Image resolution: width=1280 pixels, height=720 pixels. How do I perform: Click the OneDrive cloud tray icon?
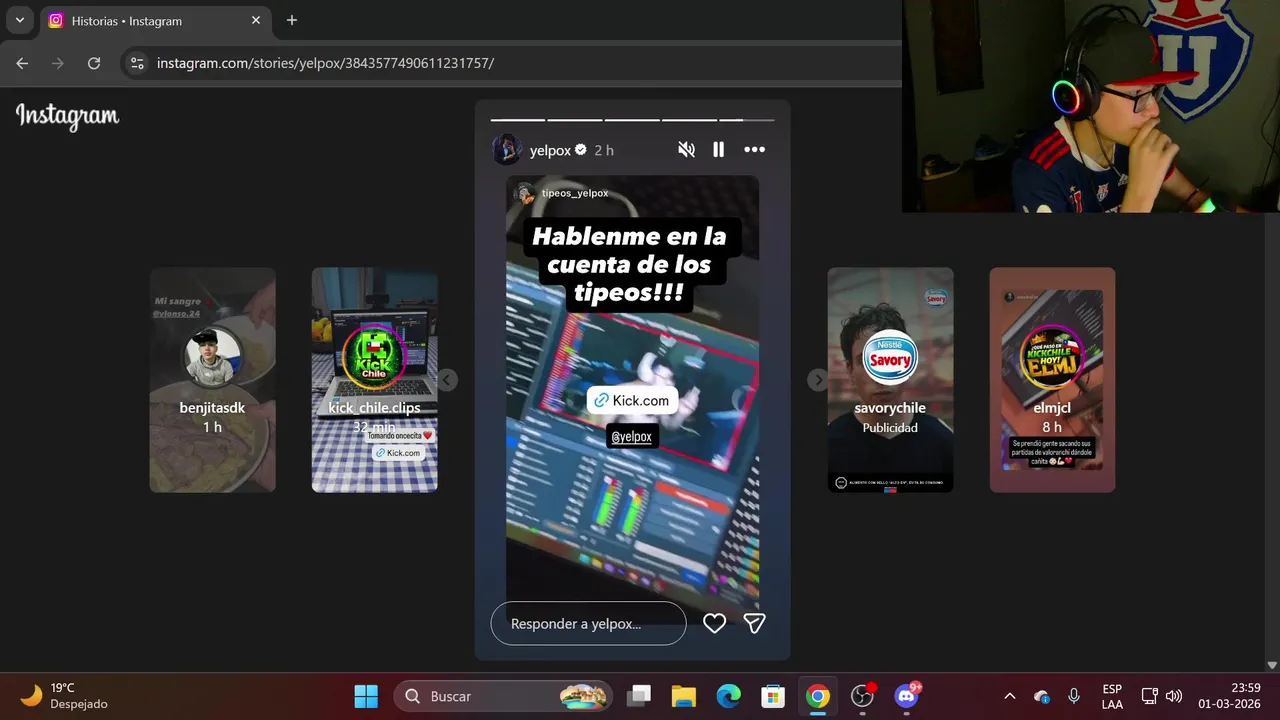(x=1042, y=696)
